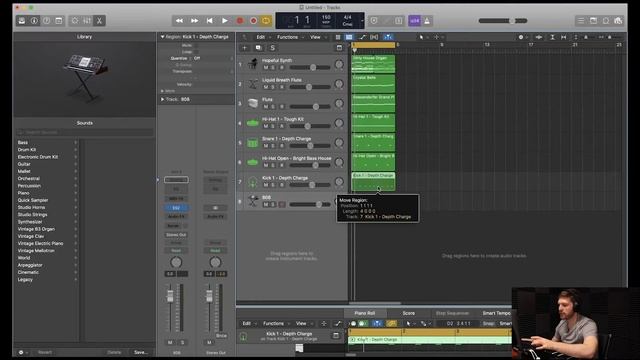
Task: Open Smart Controls dial button
Action: click(75, 21)
